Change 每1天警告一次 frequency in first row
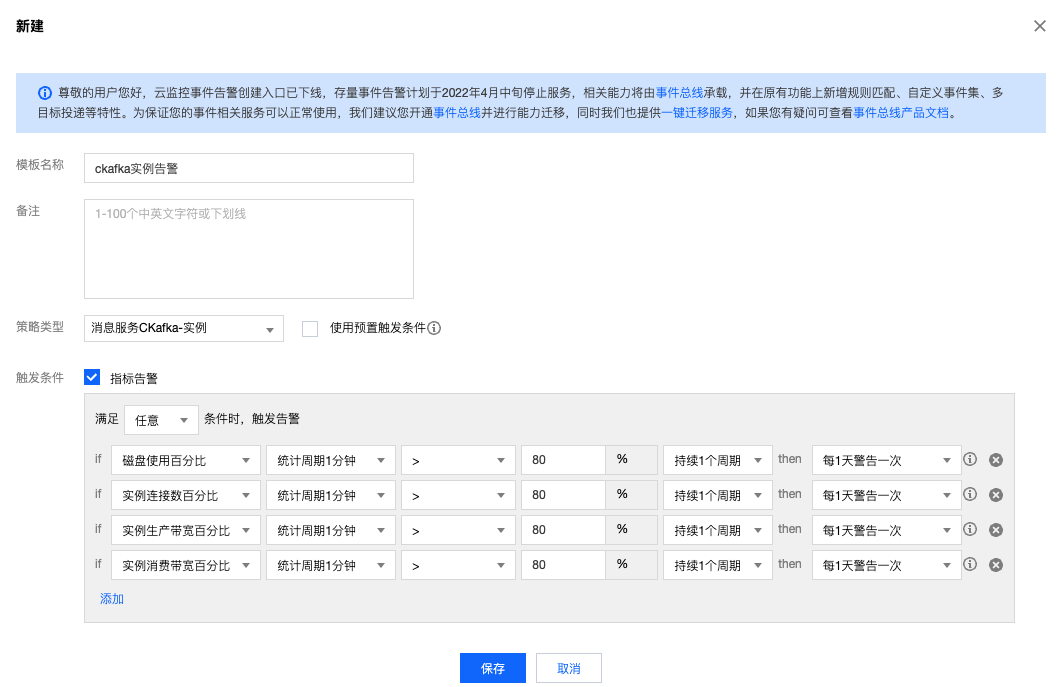The height and width of the screenshot is (687, 1057). tap(886, 460)
